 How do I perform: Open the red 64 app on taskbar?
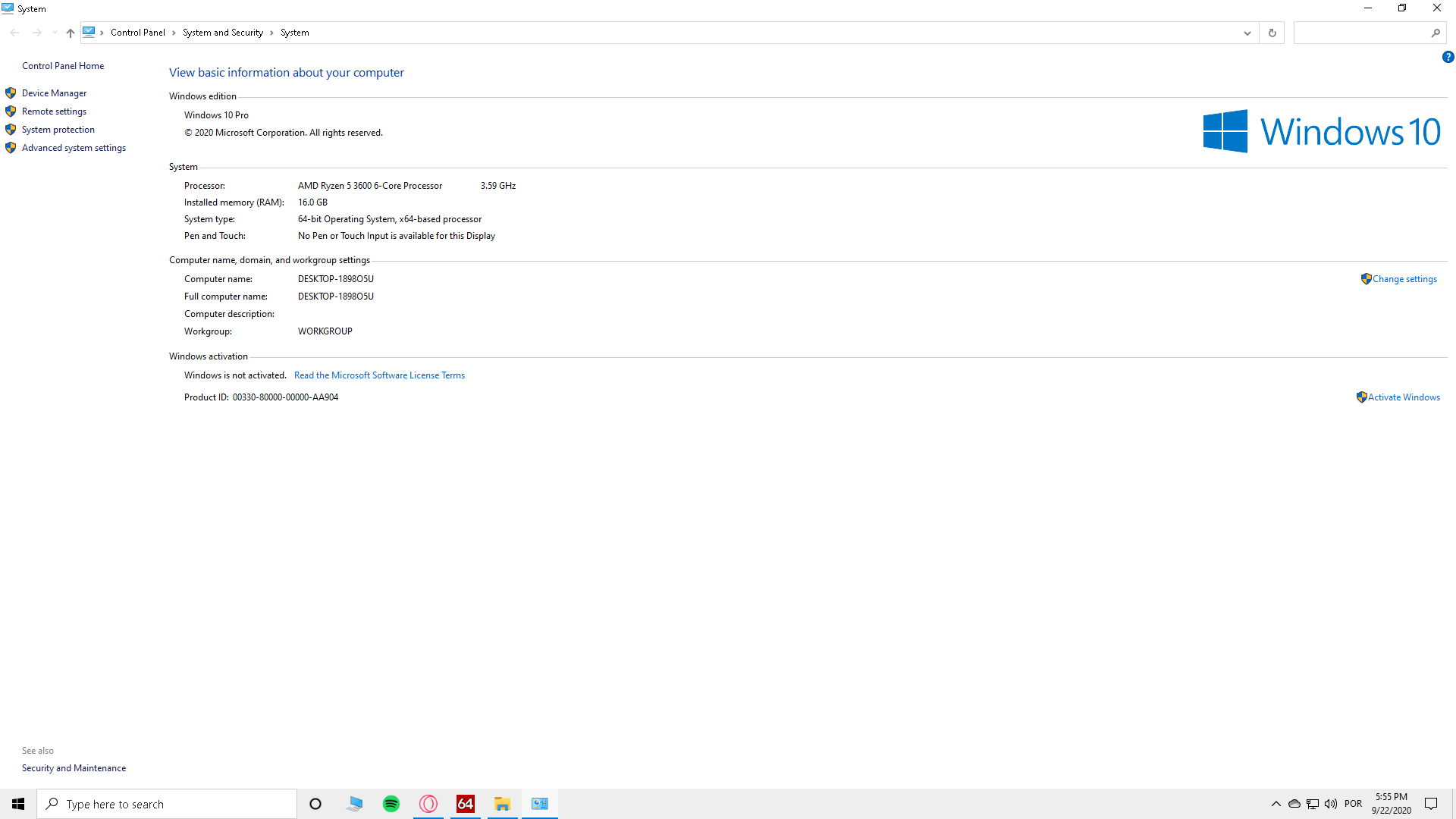[466, 804]
